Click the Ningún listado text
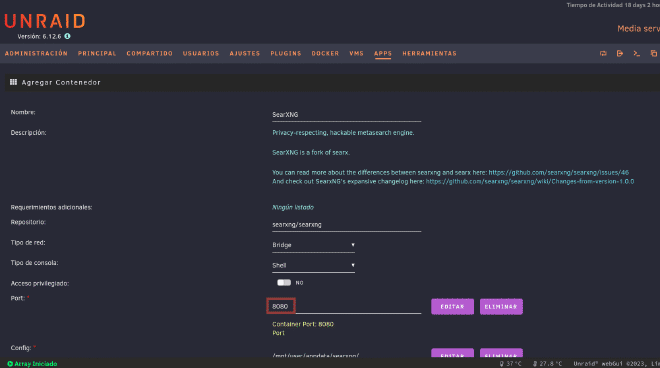The width and height of the screenshot is (660, 368). 293,207
